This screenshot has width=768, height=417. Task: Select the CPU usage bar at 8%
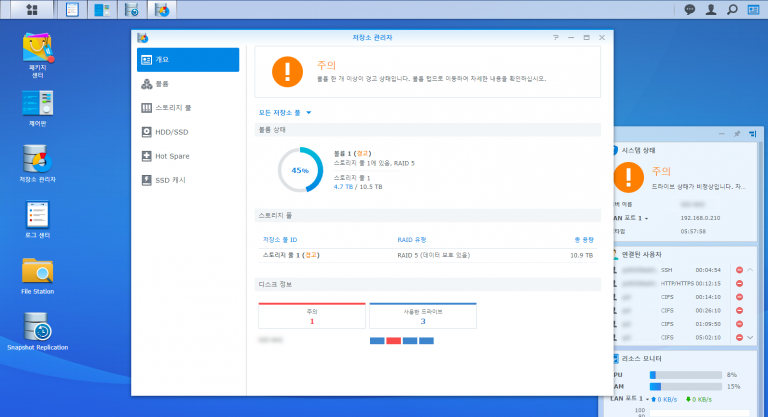(686, 375)
